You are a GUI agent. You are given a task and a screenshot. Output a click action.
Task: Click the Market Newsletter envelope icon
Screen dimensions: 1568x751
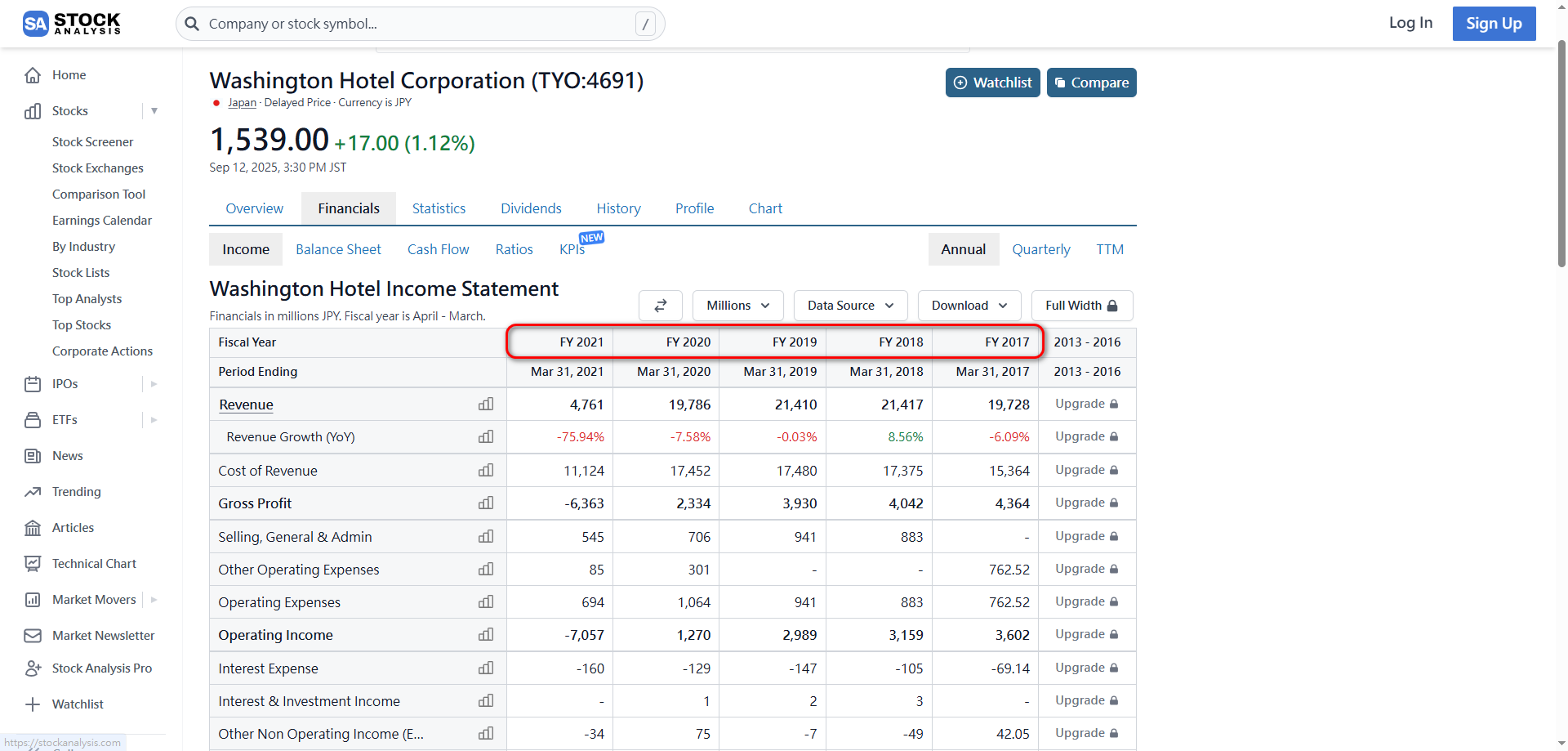pyautogui.click(x=33, y=636)
